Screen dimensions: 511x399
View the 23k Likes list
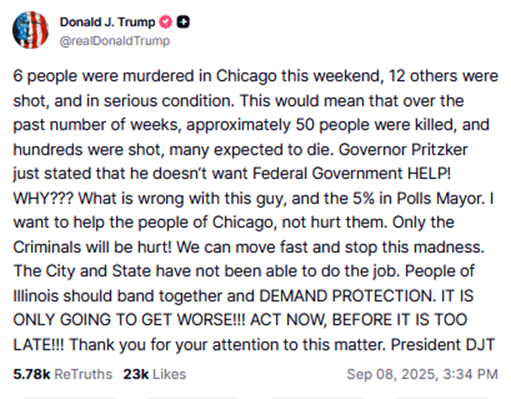click(154, 374)
